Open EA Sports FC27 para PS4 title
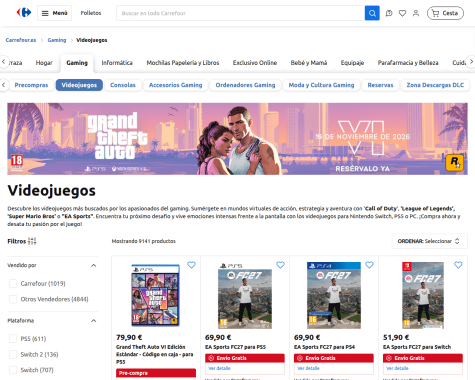This screenshot has width=475, height=380. (x=324, y=347)
